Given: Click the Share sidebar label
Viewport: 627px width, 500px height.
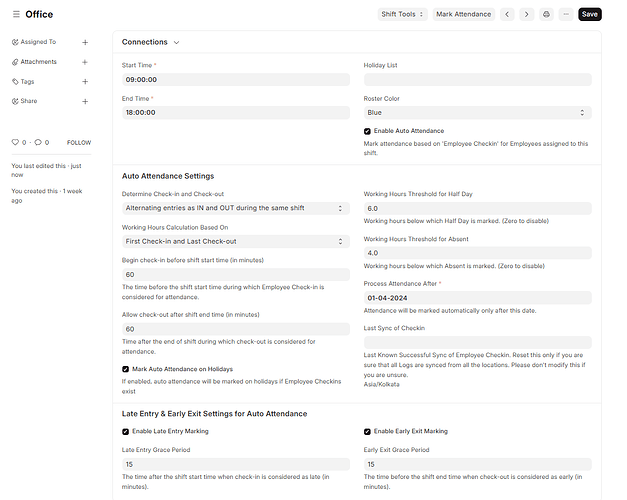Looking at the screenshot, I should (x=29, y=101).
